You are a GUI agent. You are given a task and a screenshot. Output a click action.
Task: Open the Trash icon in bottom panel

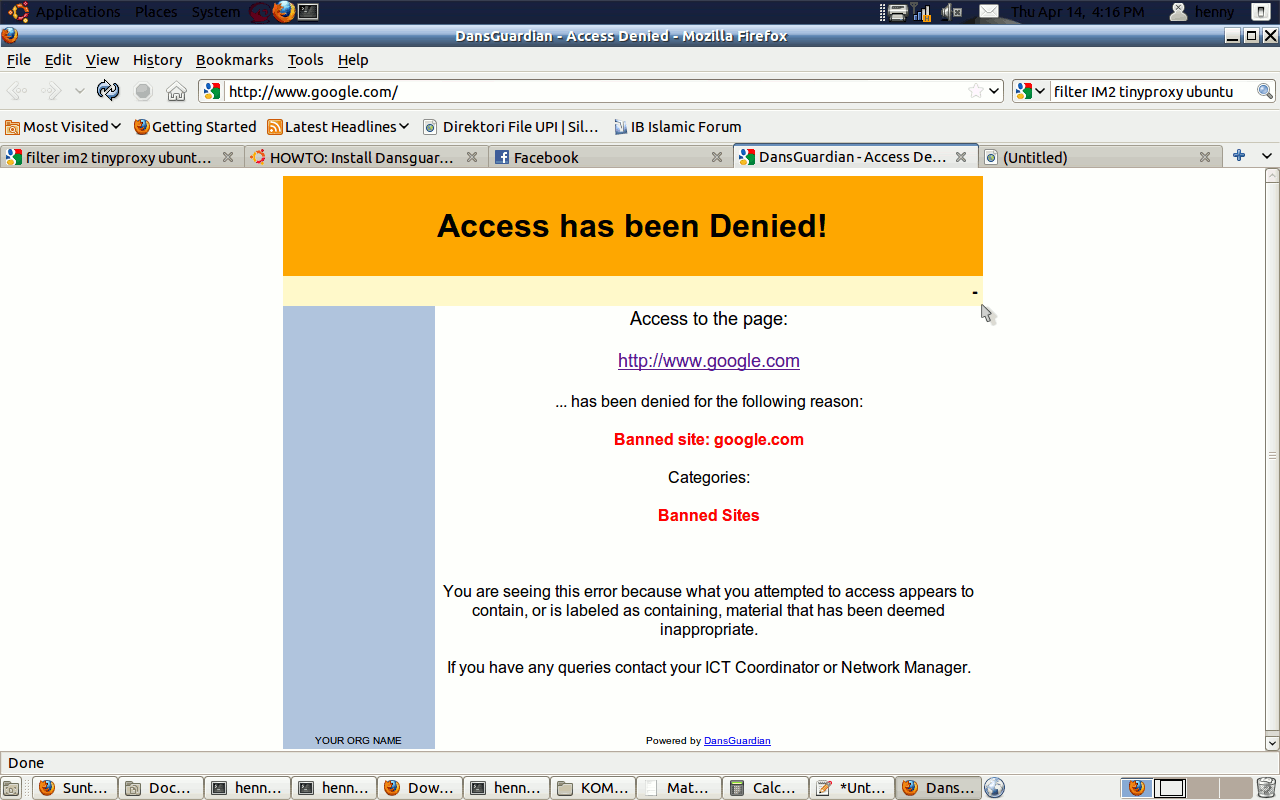tap(1266, 788)
